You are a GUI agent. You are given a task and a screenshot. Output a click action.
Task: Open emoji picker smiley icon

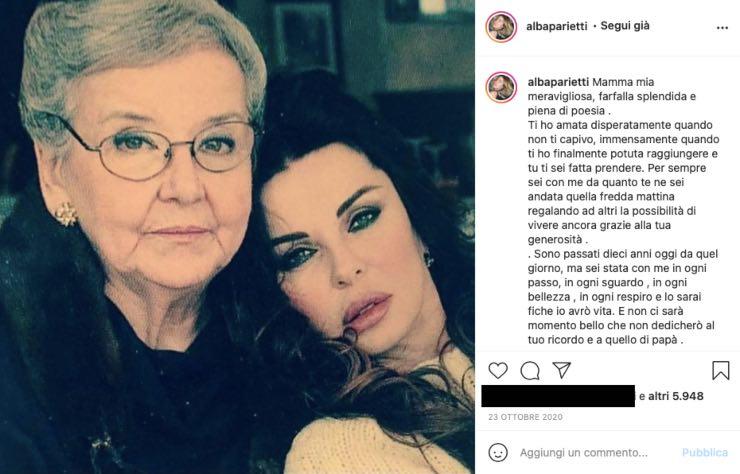tap(498, 452)
